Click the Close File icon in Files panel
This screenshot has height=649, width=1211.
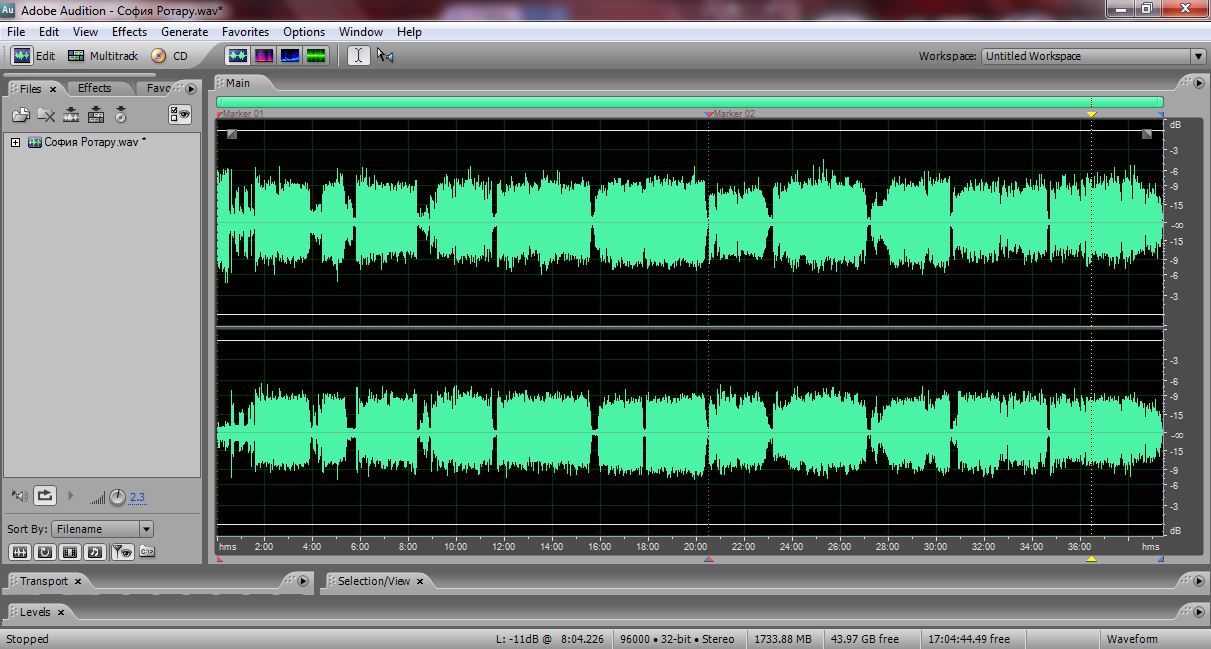(x=46, y=115)
